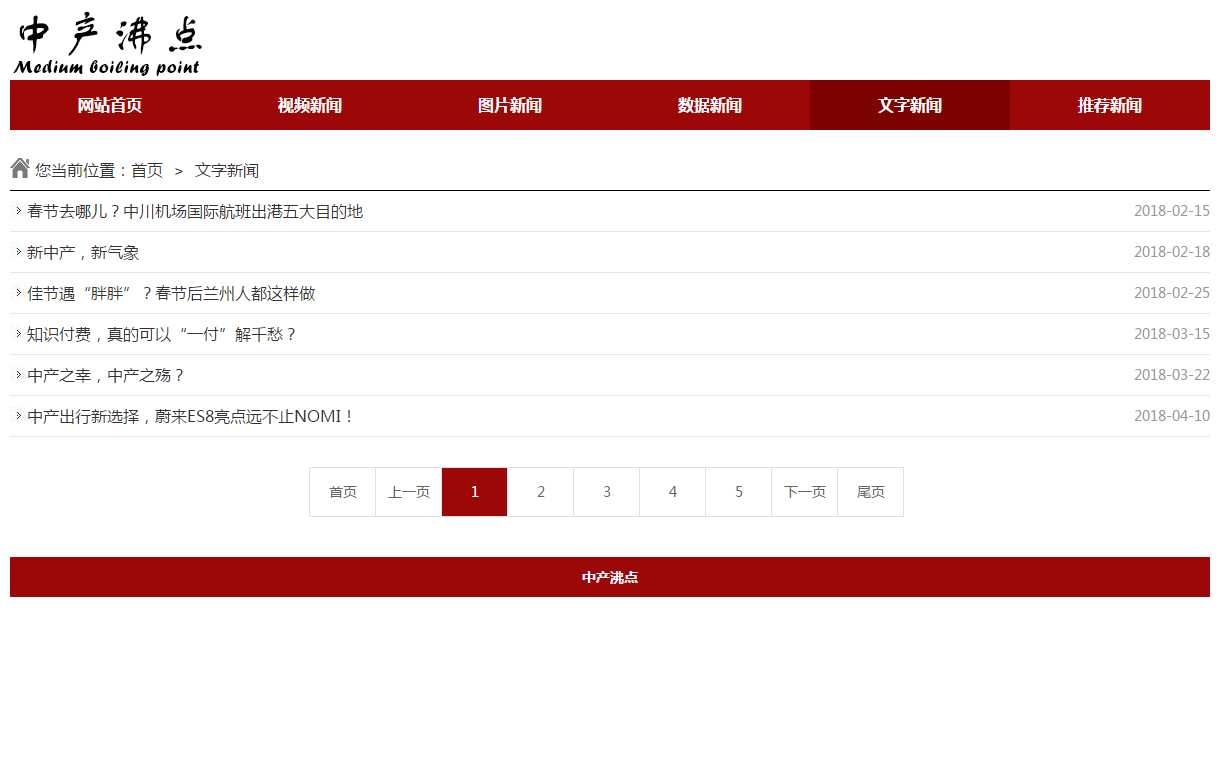Image resolution: width=1220 pixels, height=782 pixels.
Task: Open the 数据新闻 navigation item
Action: [x=710, y=105]
